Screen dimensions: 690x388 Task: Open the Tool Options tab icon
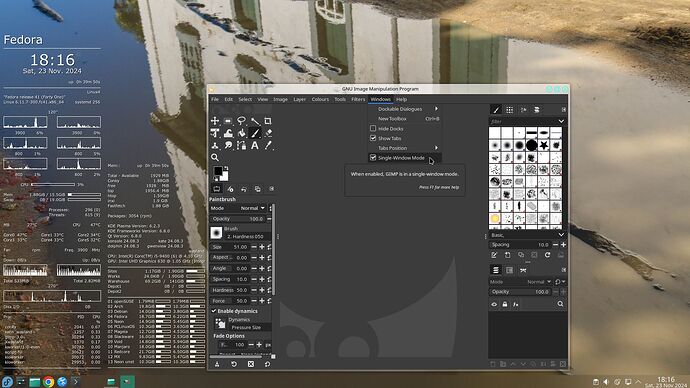[217, 189]
